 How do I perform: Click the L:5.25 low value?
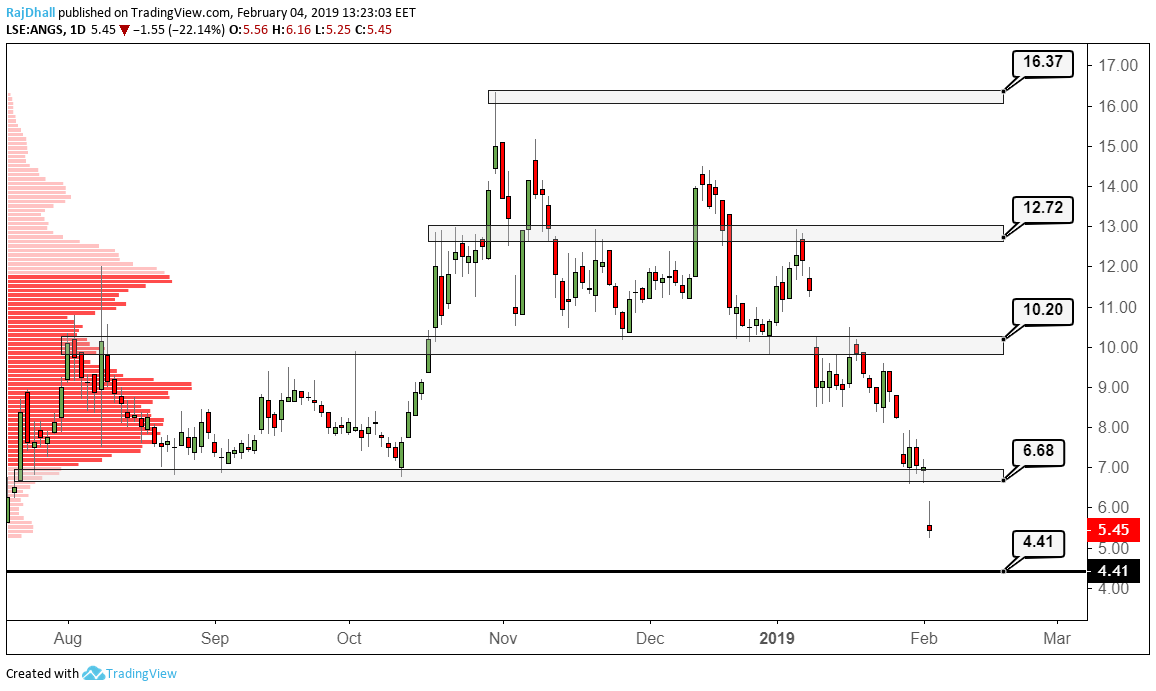(x=331, y=30)
